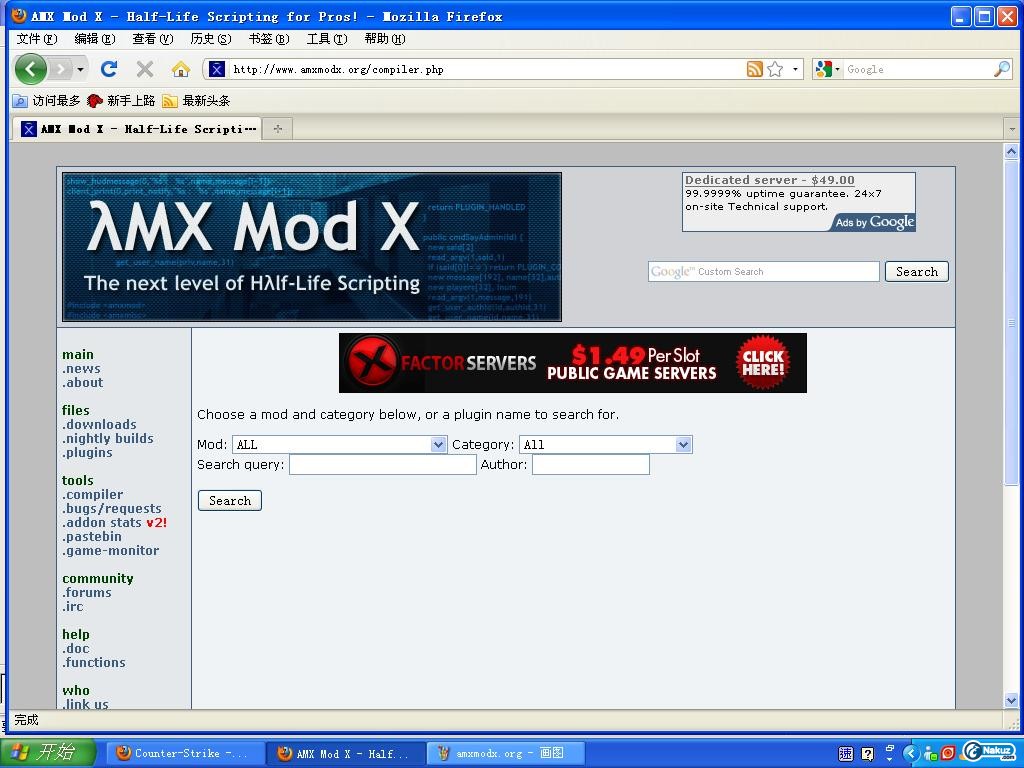Click the Search button beside Custom Search

click(x=916, y=272)
